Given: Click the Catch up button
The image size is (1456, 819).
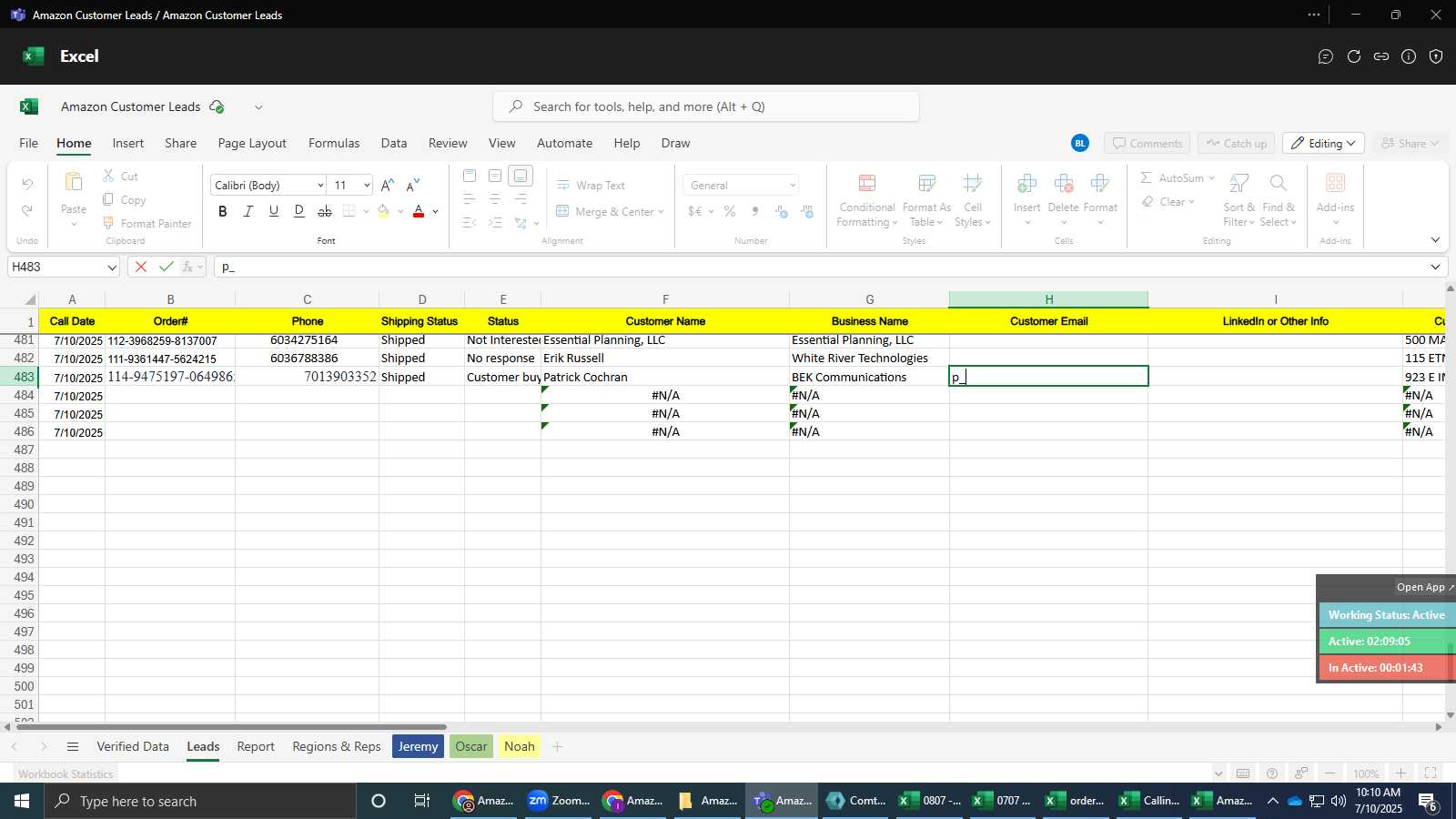Looking at the screenshot, I should click(x=1236, y=144).
